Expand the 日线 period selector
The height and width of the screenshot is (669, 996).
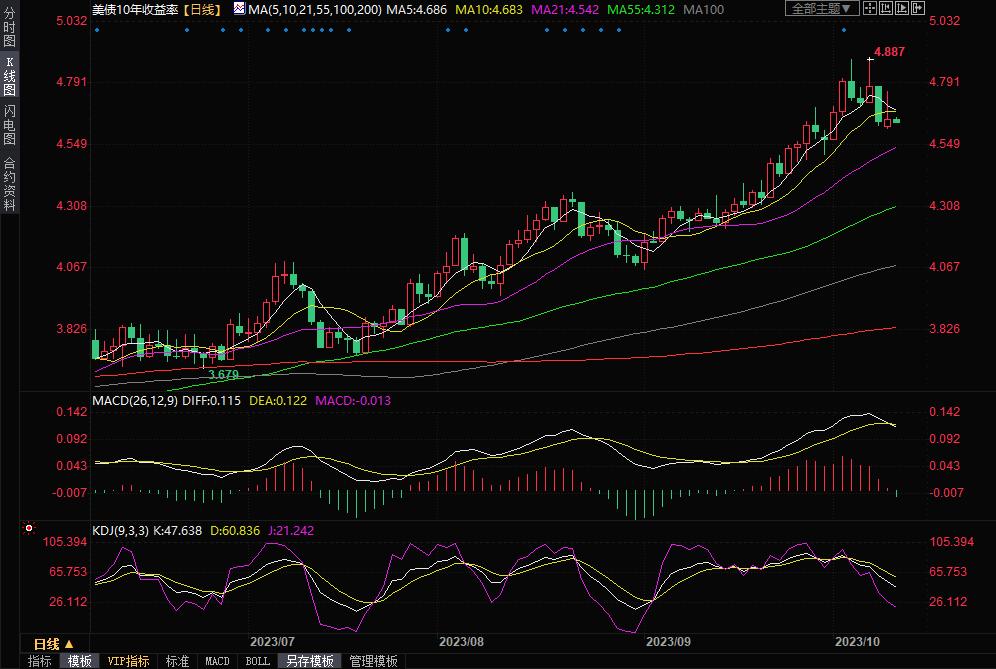(x=53, y=644)
